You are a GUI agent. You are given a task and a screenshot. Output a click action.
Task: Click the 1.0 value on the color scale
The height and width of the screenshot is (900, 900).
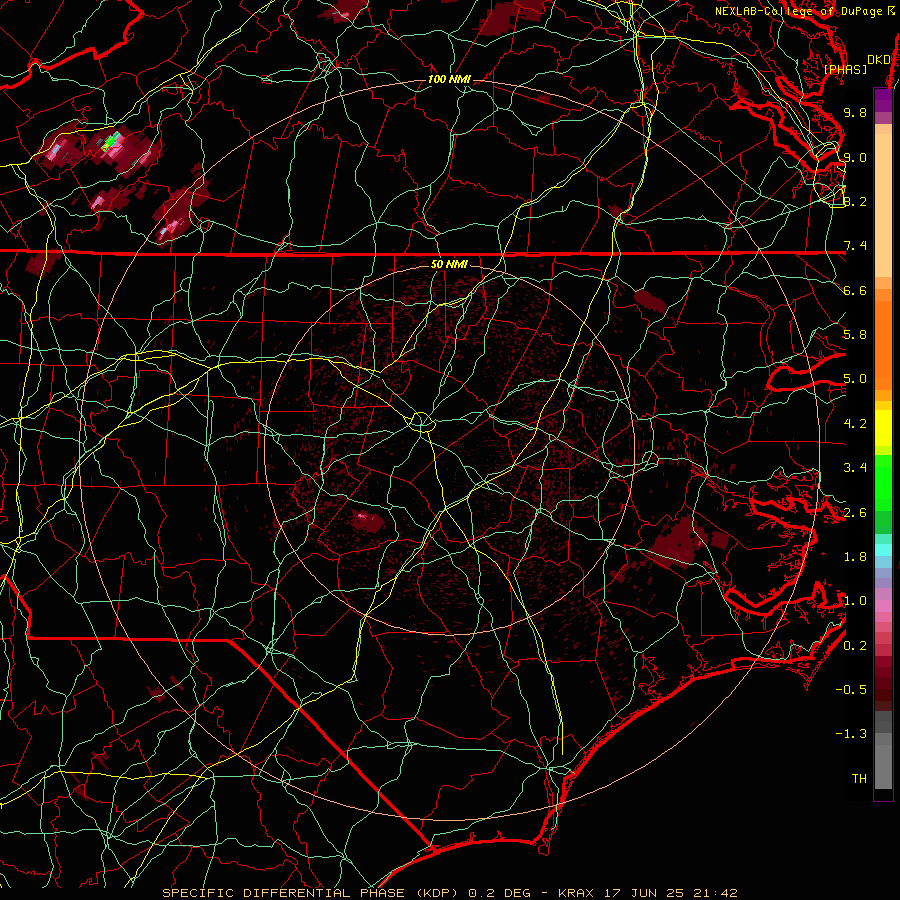coord(855,601)
